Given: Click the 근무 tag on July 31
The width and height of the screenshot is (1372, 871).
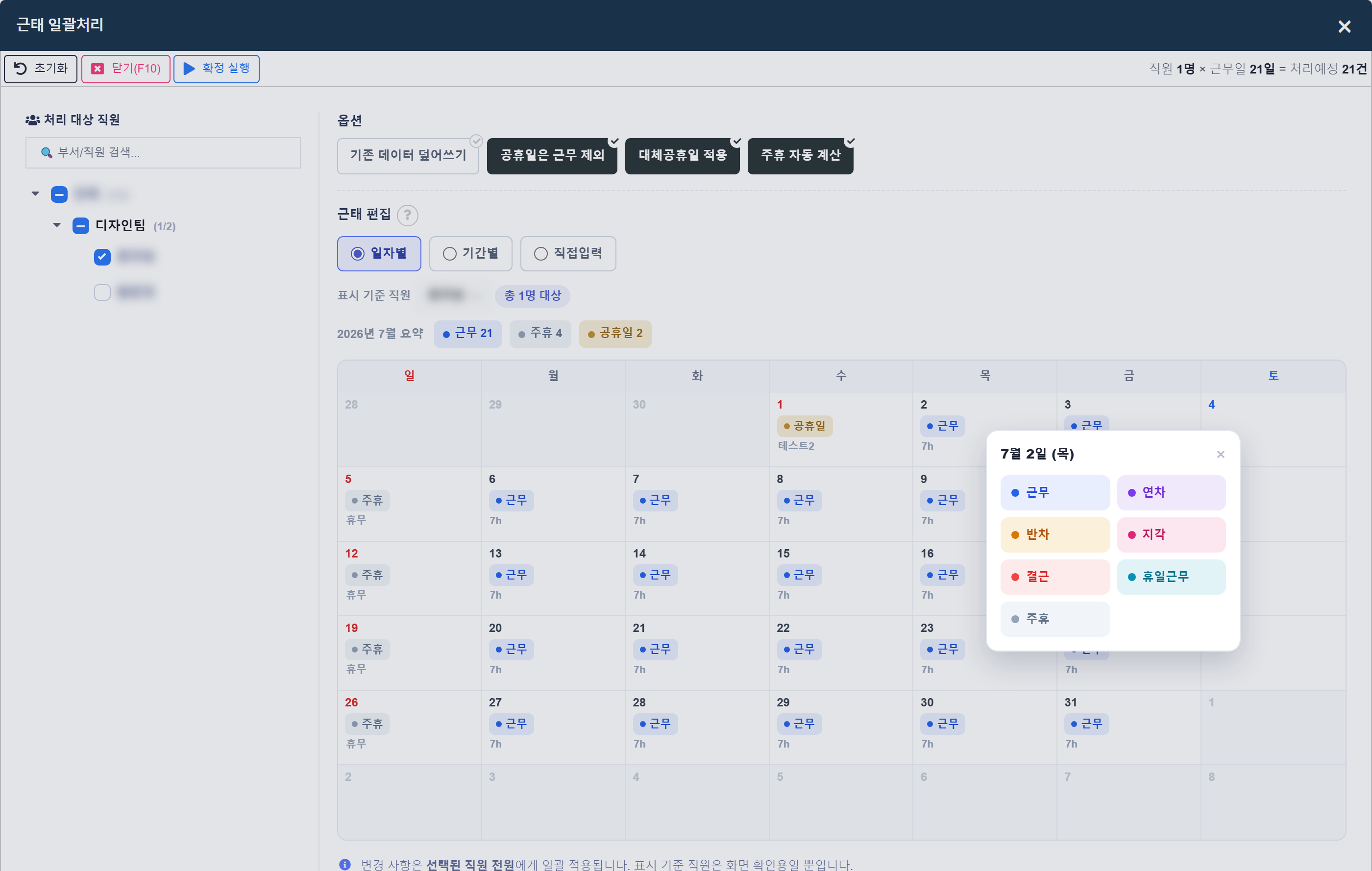Looking at the screenshot, I should [1086, 724].
